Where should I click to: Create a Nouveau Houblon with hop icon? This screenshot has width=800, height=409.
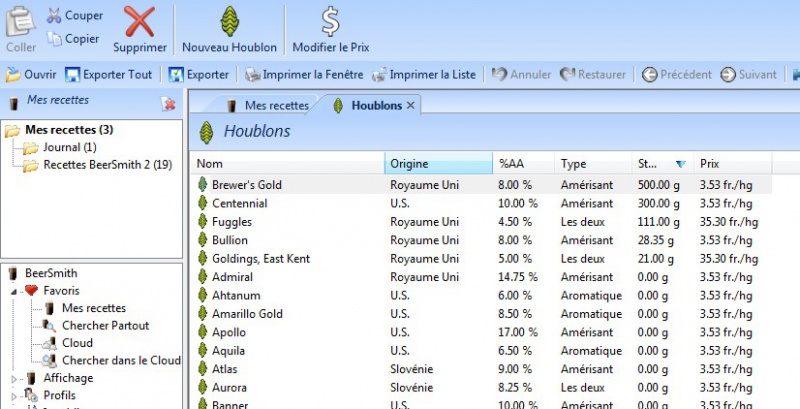229,22
